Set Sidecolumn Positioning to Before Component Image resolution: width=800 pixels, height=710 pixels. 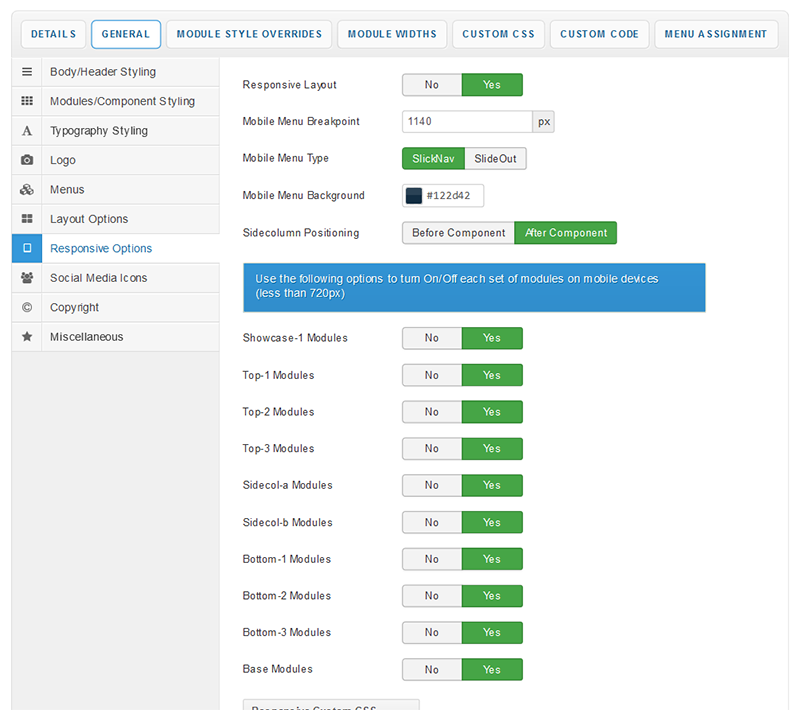tap(458, 233)
